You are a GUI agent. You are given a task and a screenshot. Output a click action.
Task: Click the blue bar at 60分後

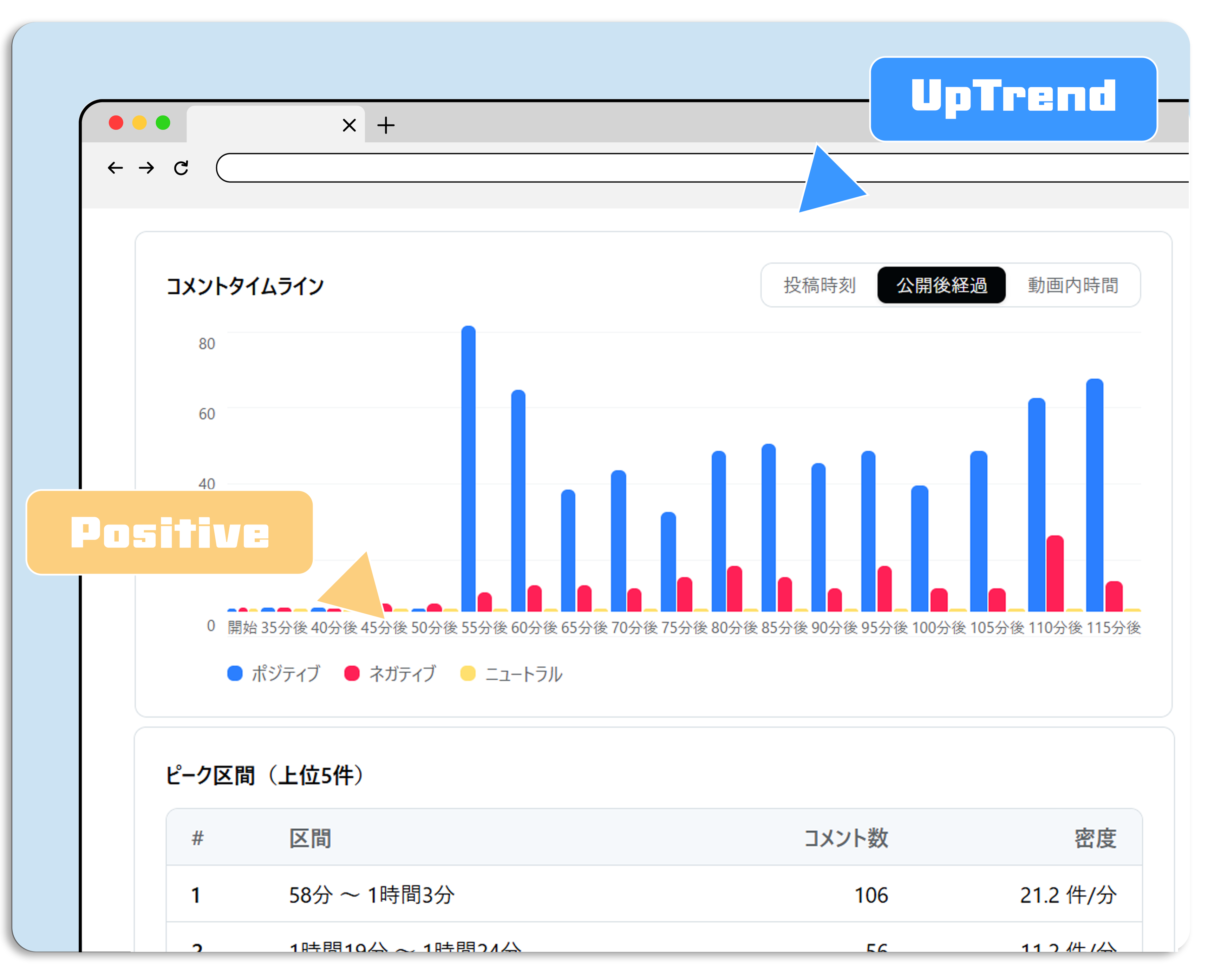(518, 501)
